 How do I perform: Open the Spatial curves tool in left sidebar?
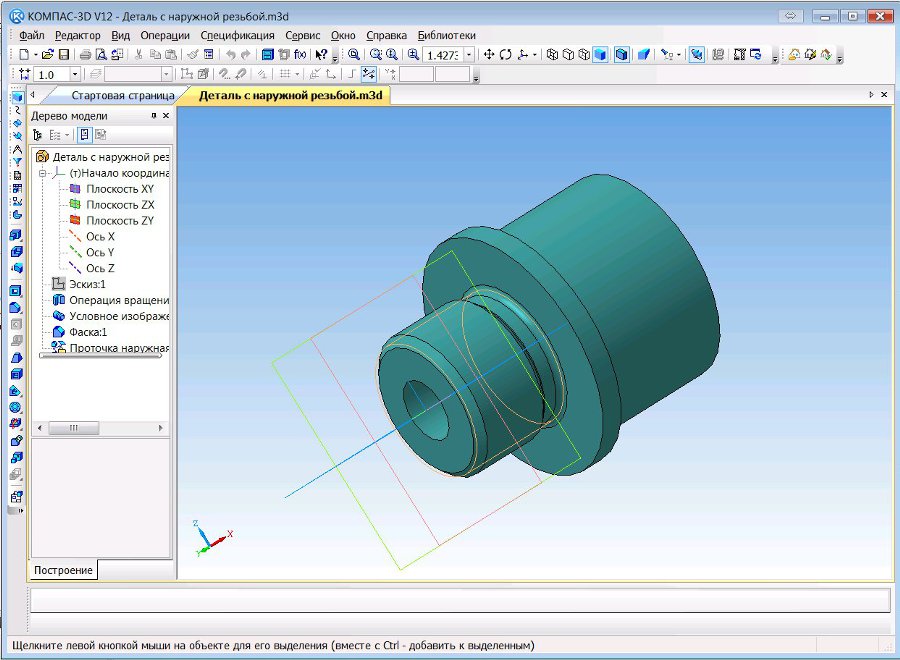tap(17, 110)
